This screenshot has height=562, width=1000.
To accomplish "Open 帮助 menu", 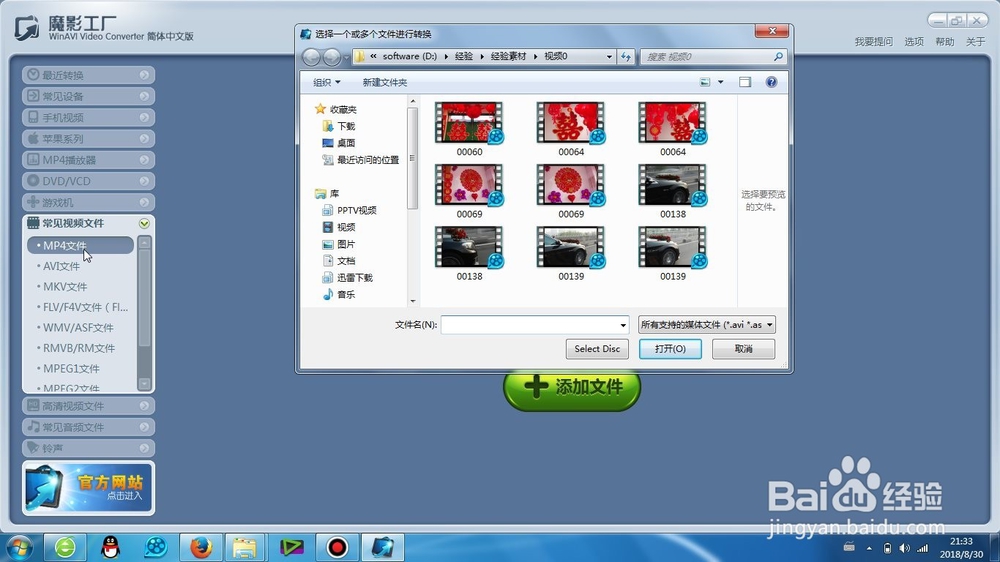I will (x=945, y=41).
